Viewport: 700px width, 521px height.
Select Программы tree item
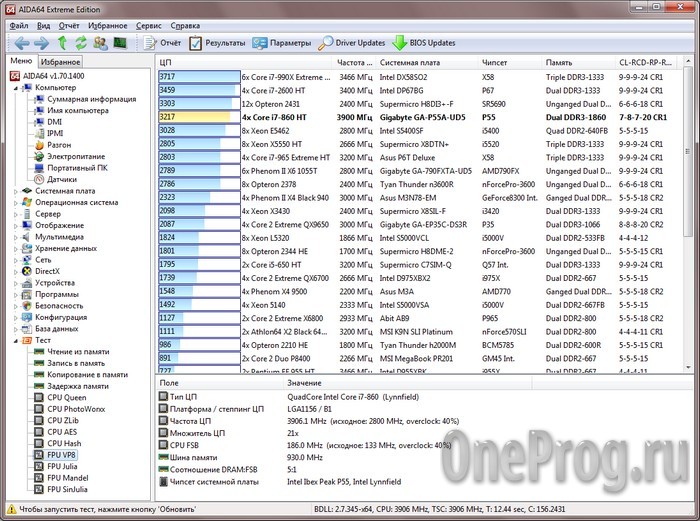click(x=57, y=294)
